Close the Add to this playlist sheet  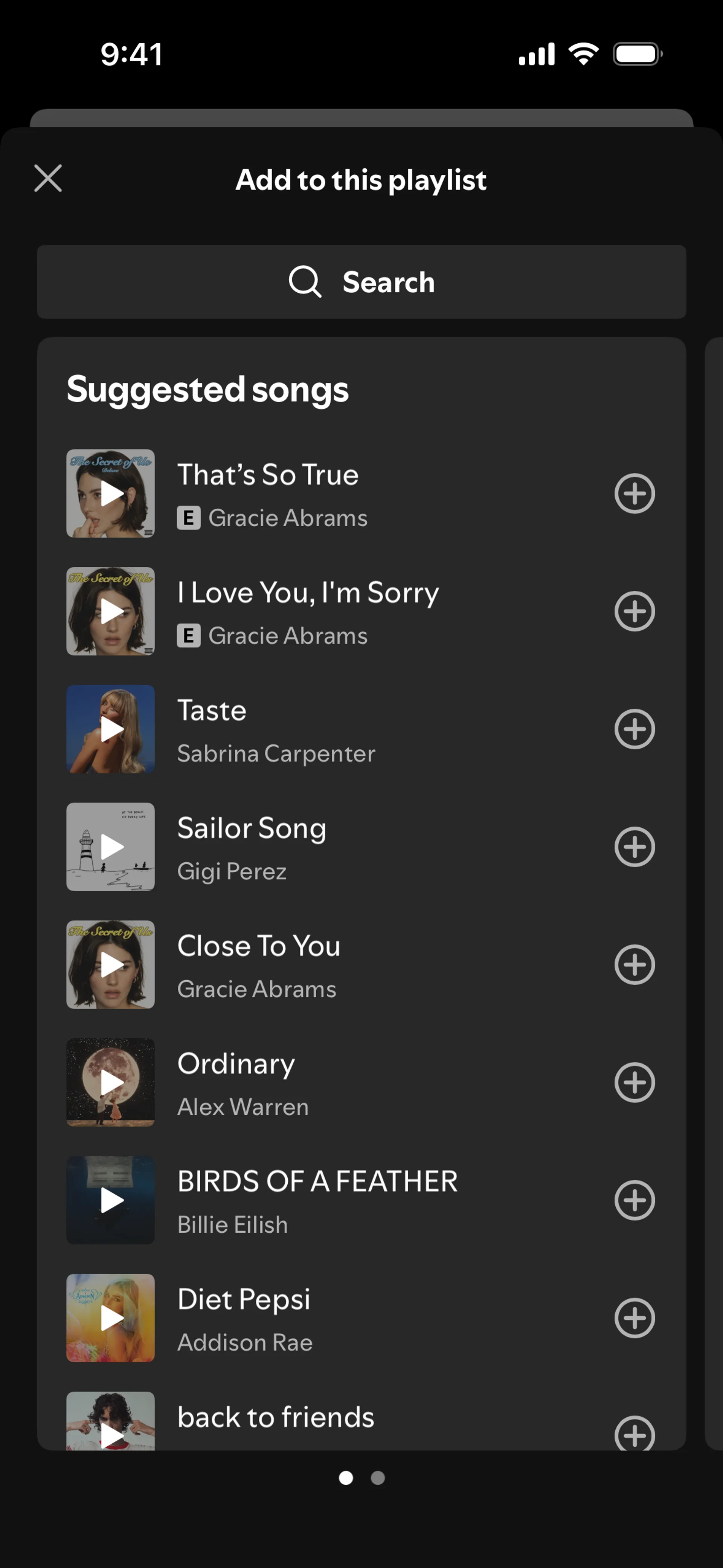[x=48, y=178]
